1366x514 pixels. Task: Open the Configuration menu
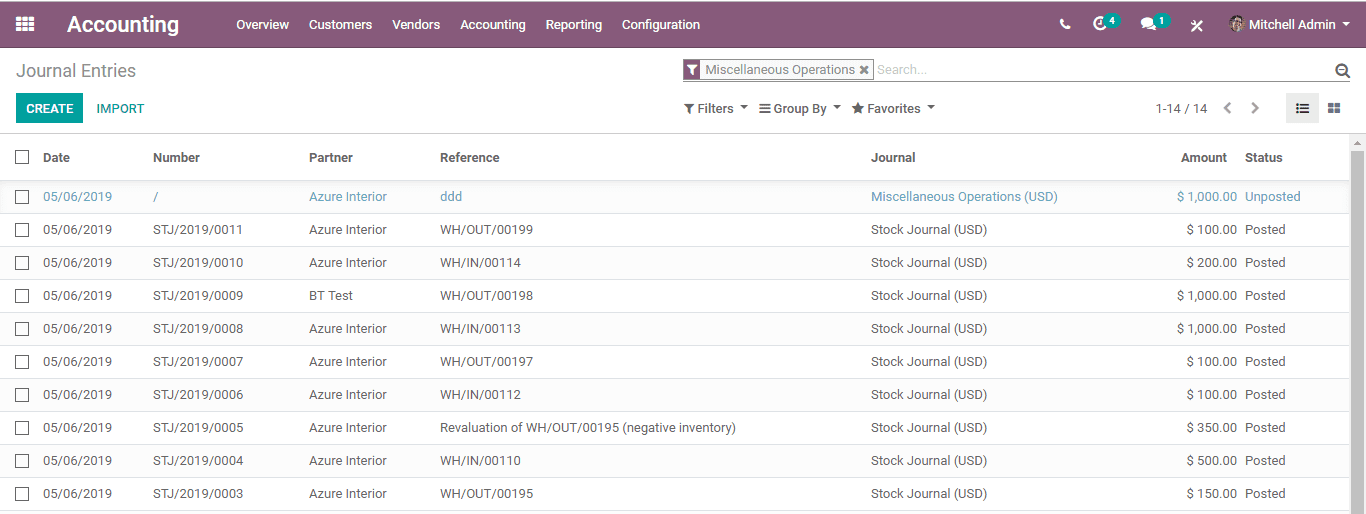[x=661, y=24]
